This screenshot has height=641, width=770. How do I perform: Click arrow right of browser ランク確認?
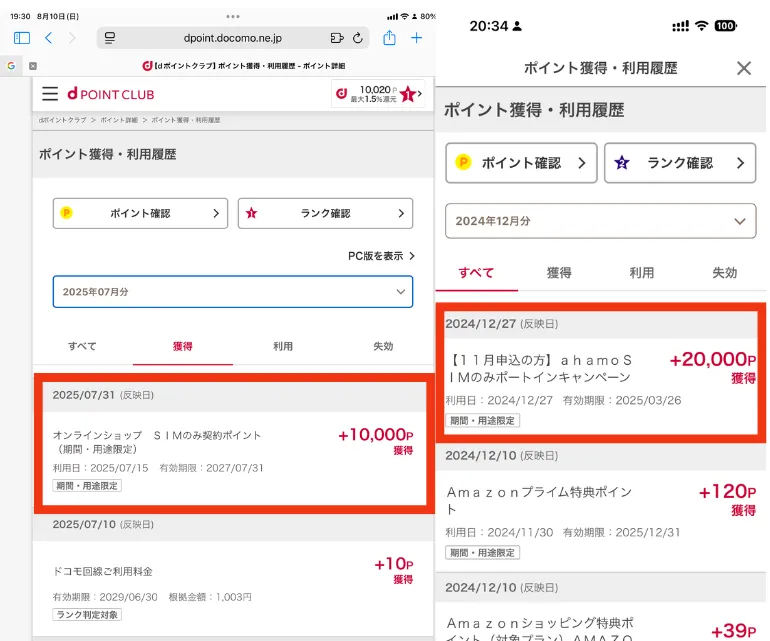click(401, 213)
